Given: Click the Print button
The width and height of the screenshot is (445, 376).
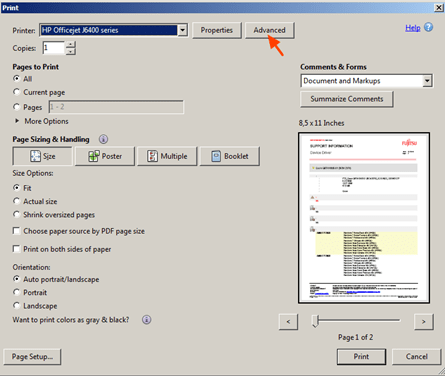Looking at the screenshot, I should coord(361,357).
